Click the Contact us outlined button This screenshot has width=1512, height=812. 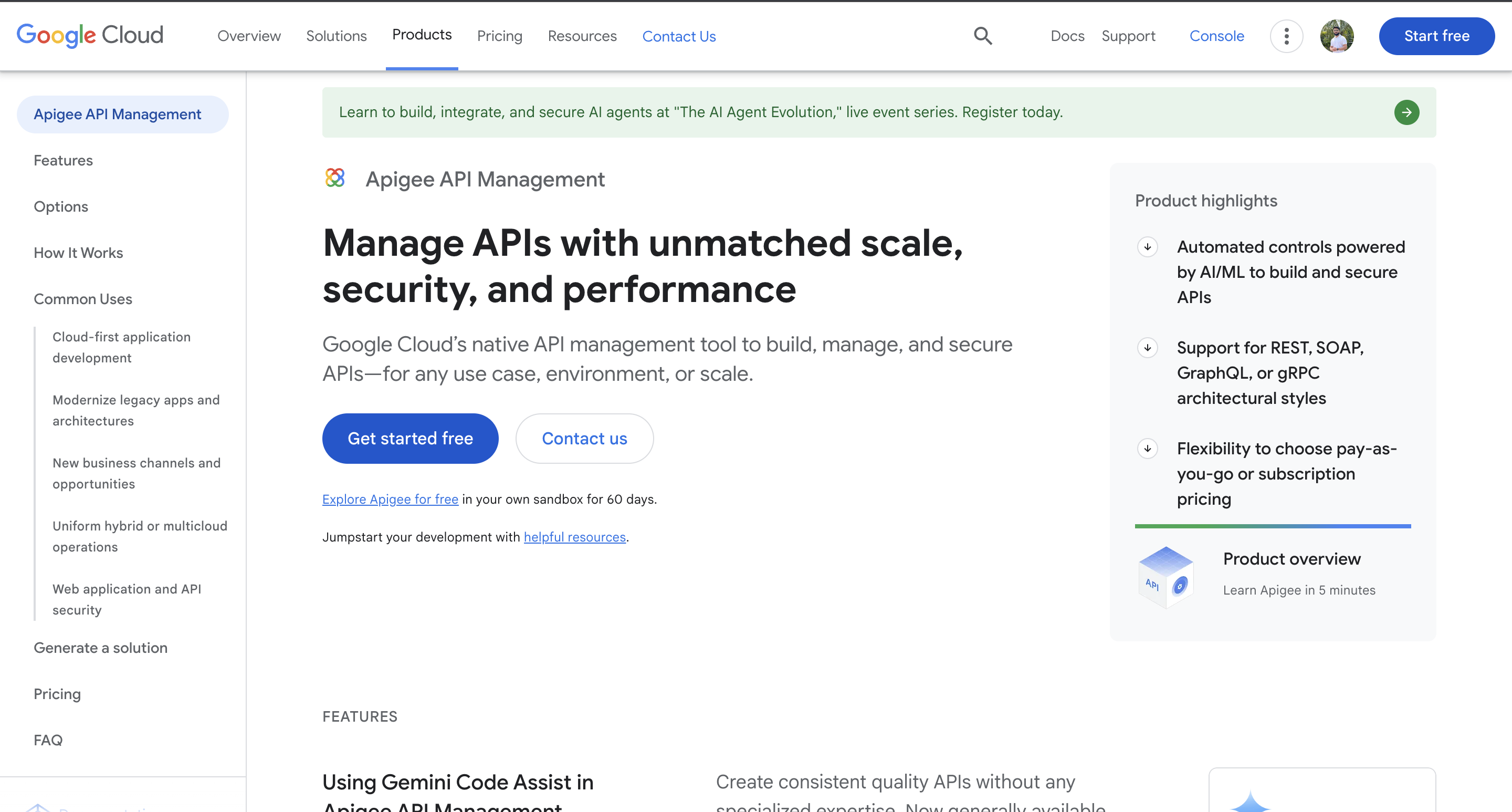pyautogui.click(x=584, y=438)
